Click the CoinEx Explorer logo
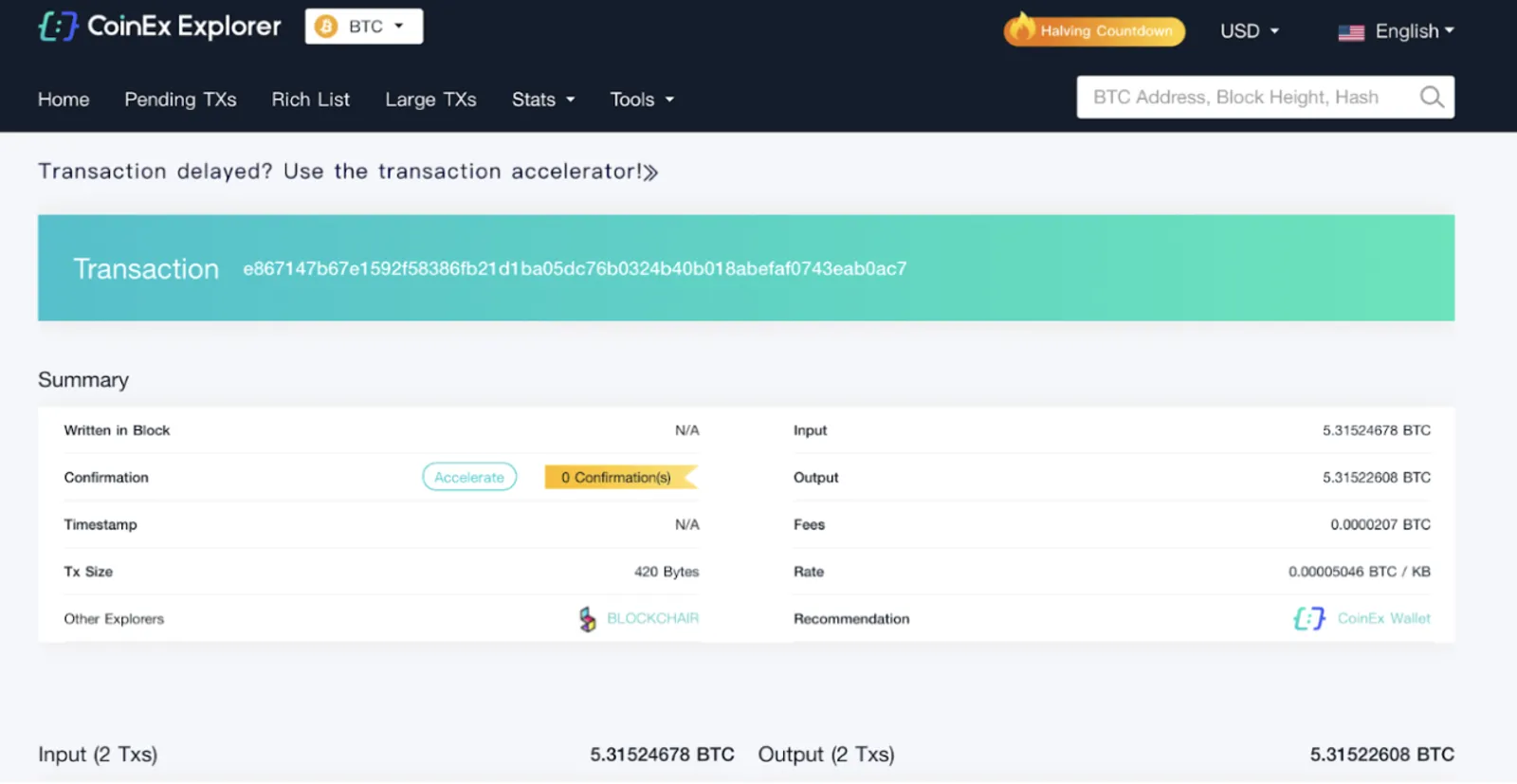Screen dimensions: 1517x784 click(x=159, y=27)
